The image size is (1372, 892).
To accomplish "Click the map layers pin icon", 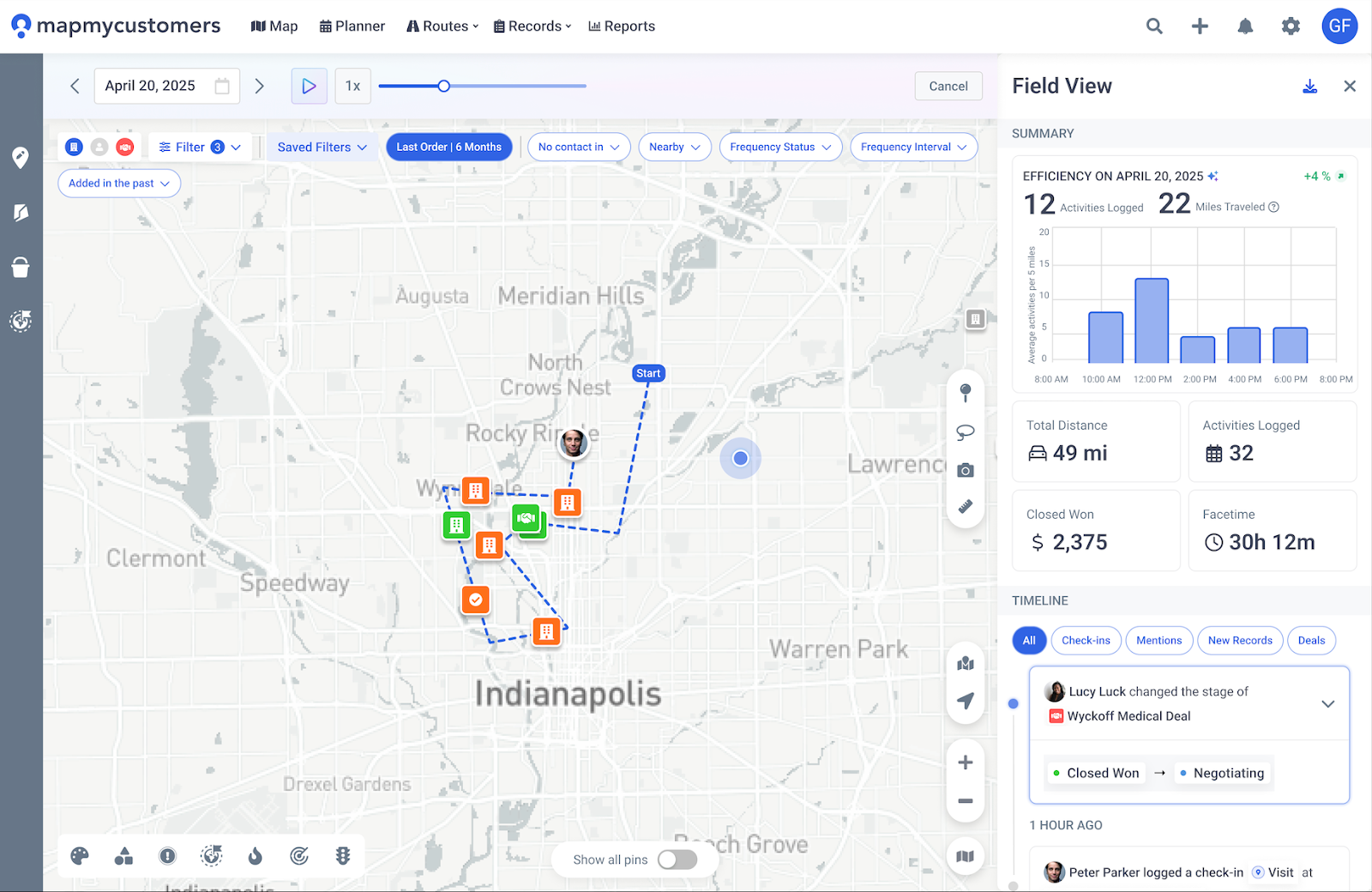I will click(966, 663).
